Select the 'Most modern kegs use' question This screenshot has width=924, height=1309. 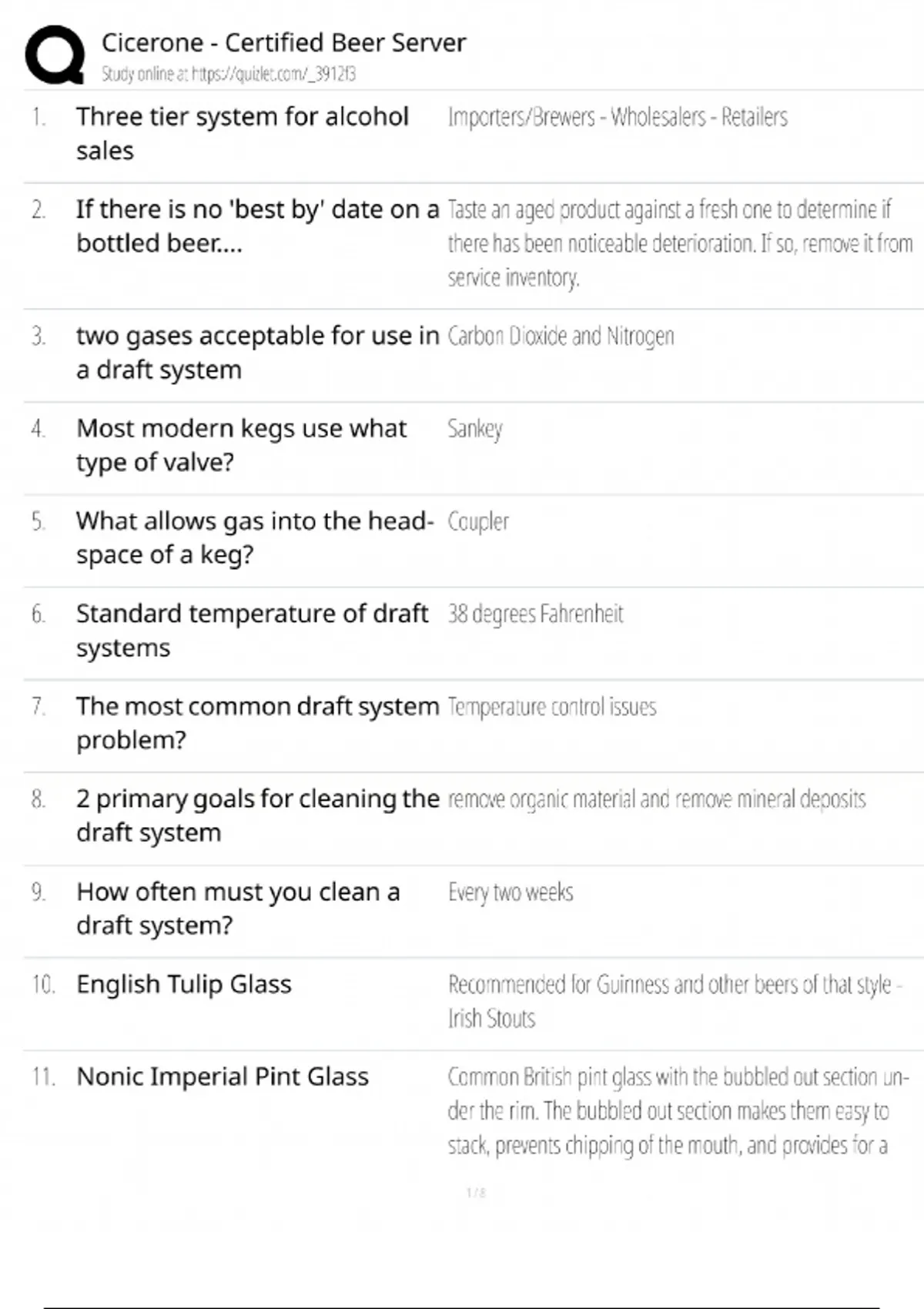(241, 445)
